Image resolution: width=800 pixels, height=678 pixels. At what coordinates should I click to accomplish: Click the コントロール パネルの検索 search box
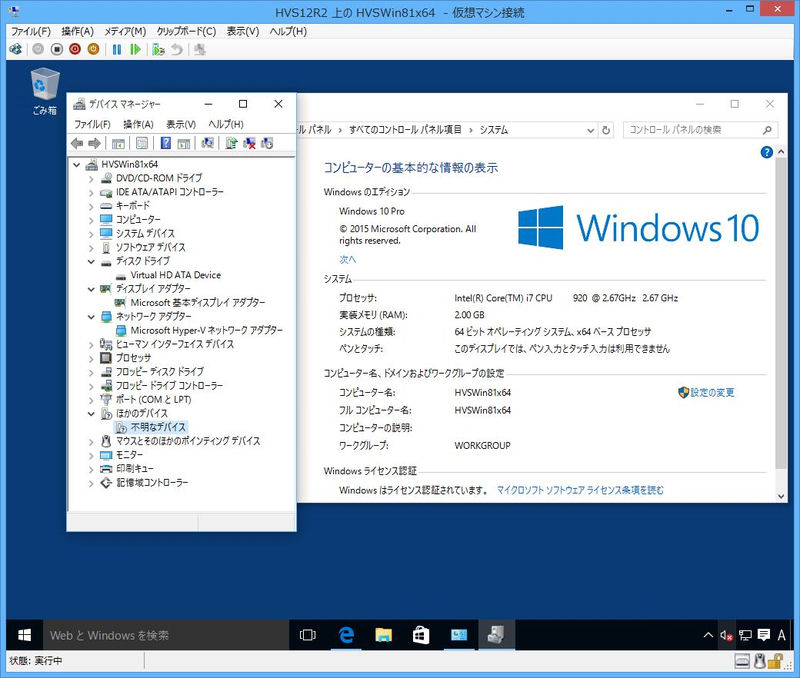(x=700, y=130)
